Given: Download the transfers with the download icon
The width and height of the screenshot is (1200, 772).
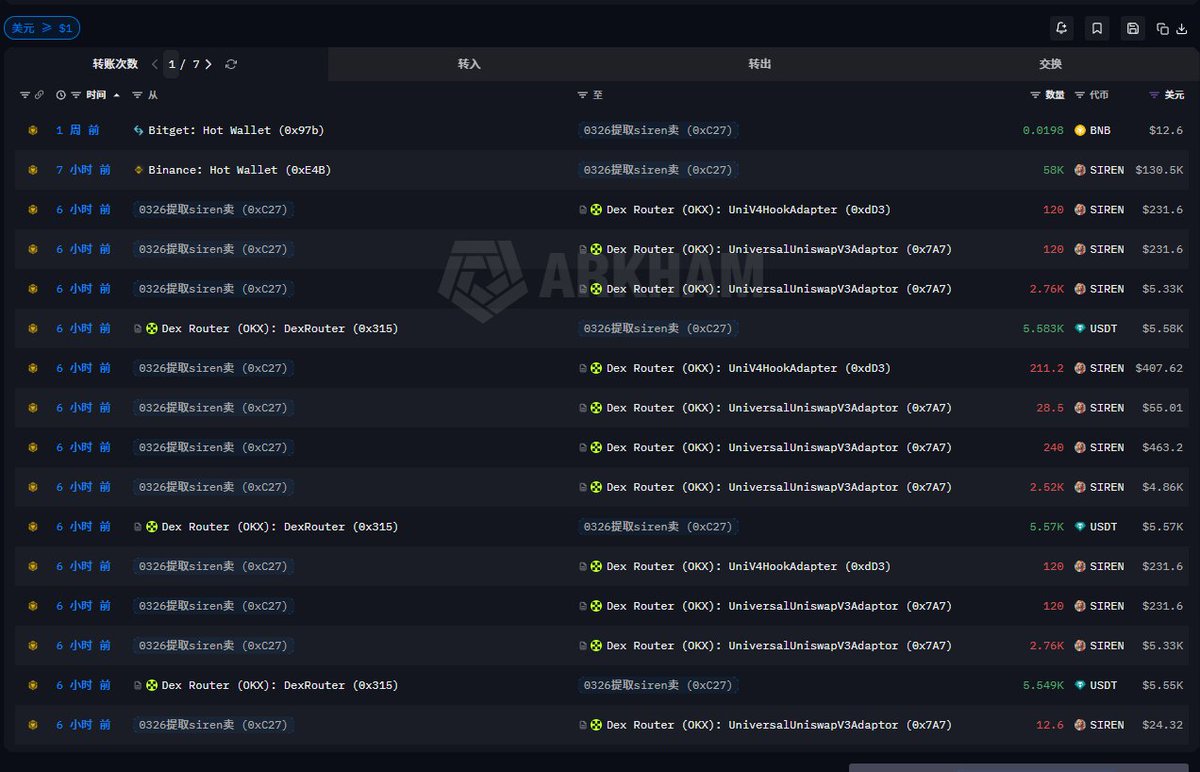Looking at the screenshot, I should point(1182,29).
